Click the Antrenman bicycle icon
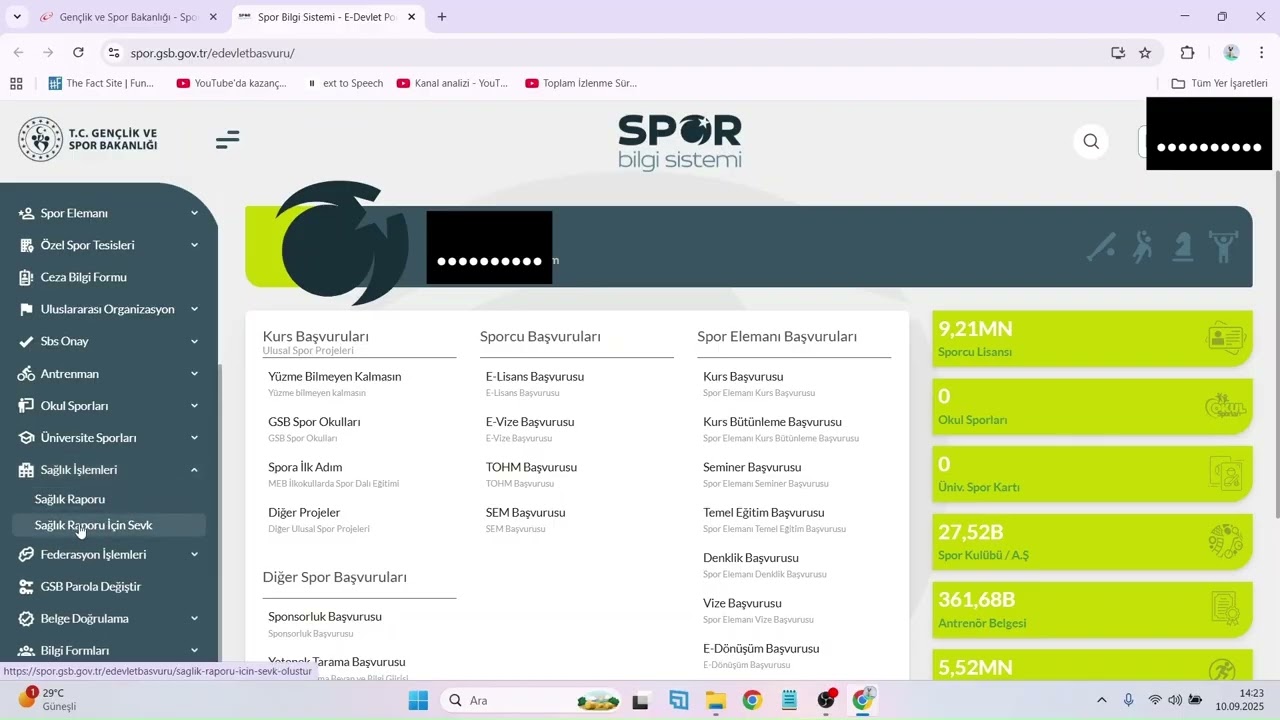The image size is (1280, 720). 26,374
